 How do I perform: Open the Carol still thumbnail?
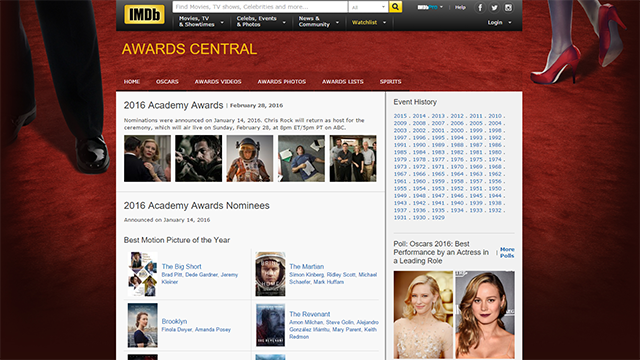click(147, 158)
